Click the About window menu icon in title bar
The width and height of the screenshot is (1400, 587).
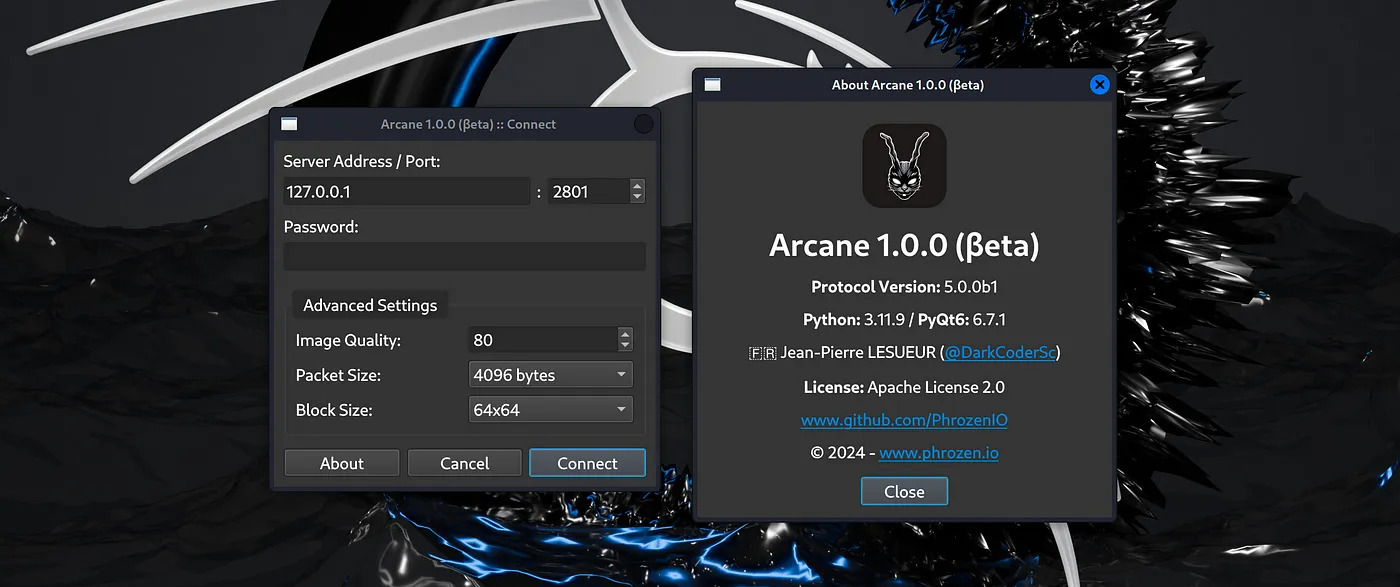point(712,85)
